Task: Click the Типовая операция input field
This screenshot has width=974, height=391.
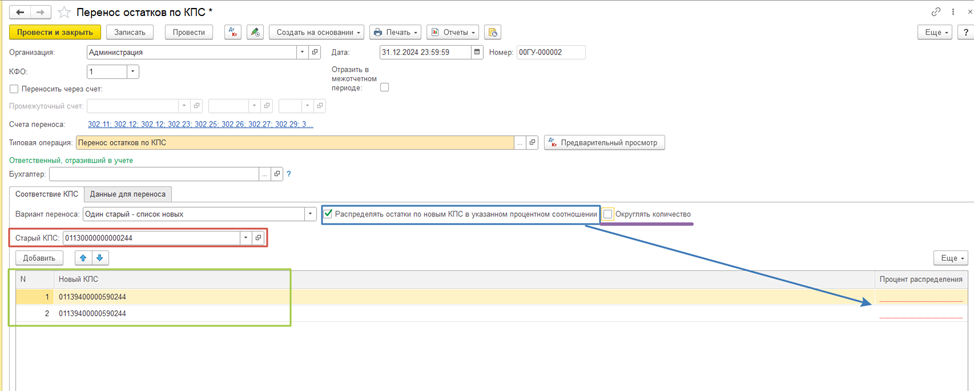Action: [x=295, y=142]
